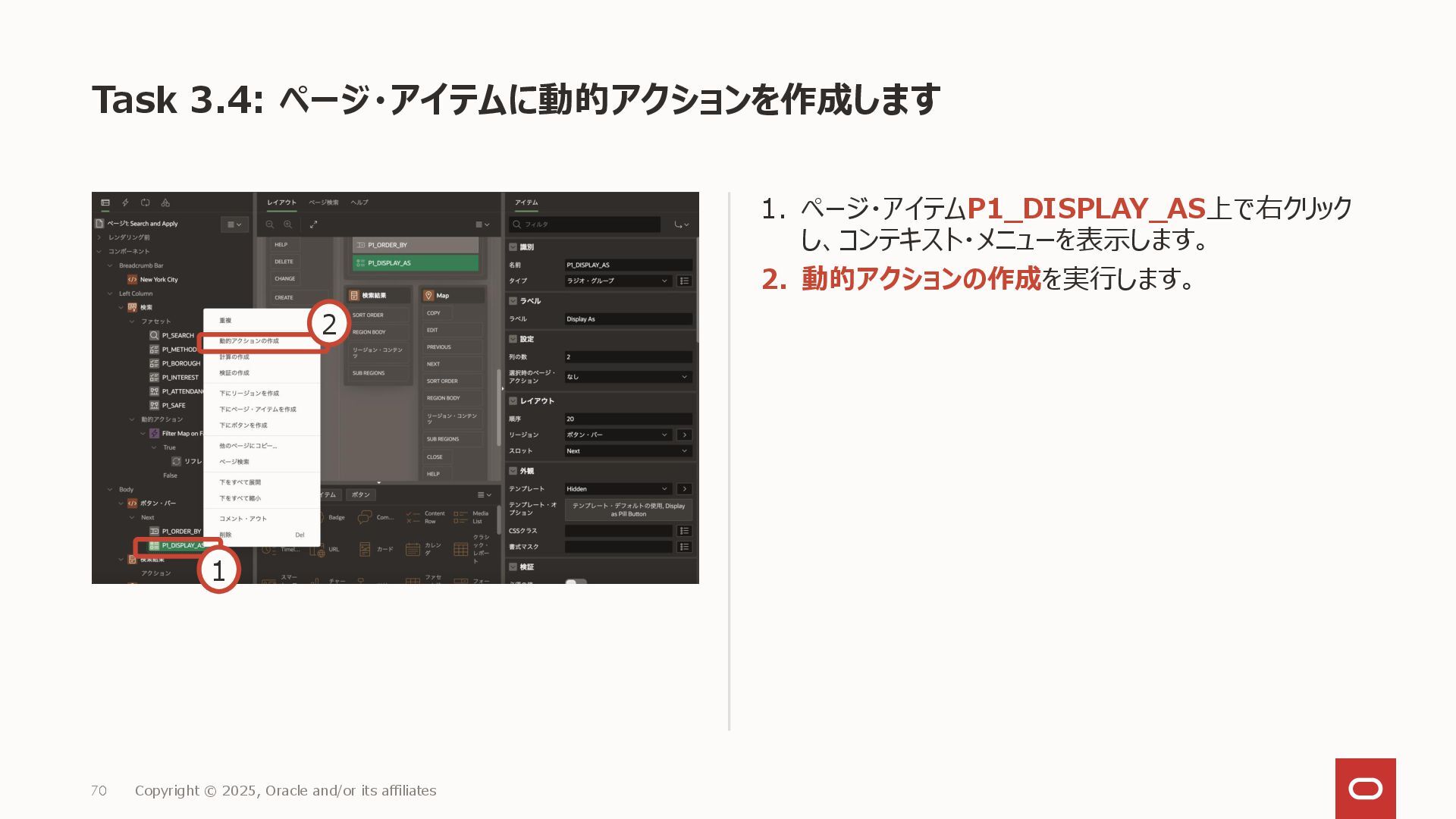Image resolution: width=1456 pixels, height=819 pixels.
Task: Open the rendering tree menu dropdown
Action: pyautogui.click(x=234, y=224)
